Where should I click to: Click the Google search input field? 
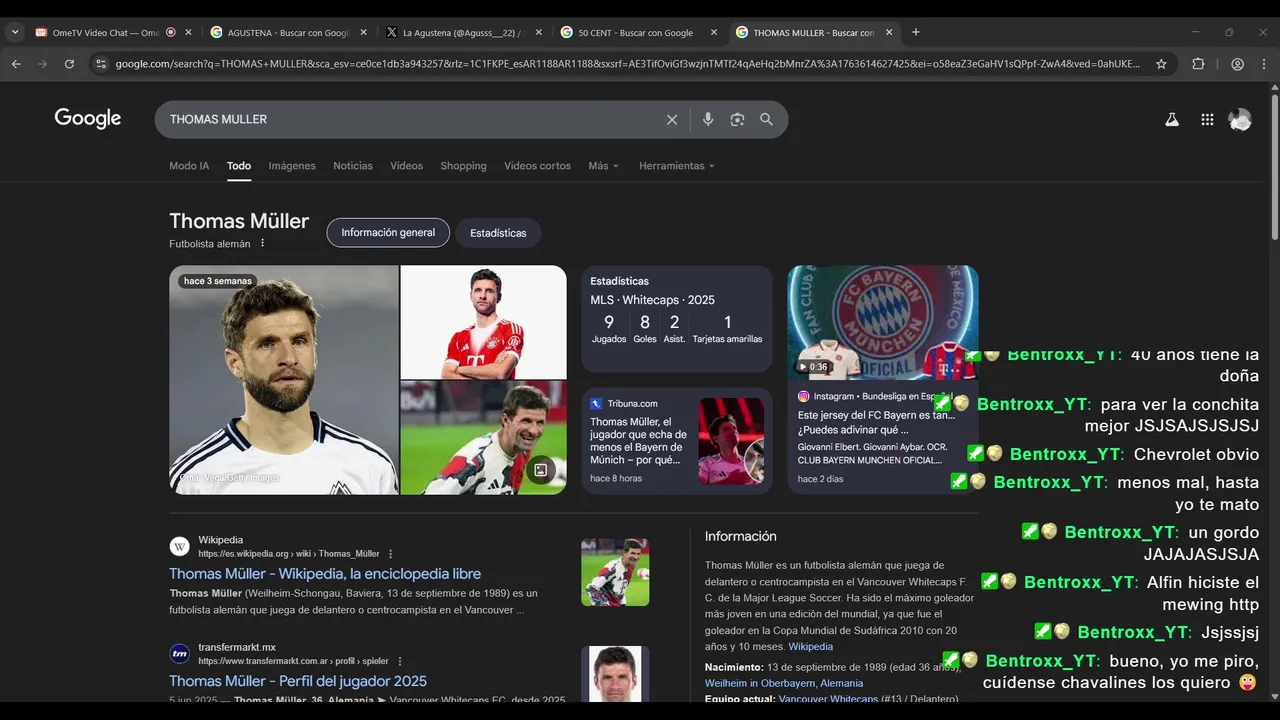click(410, 119)
